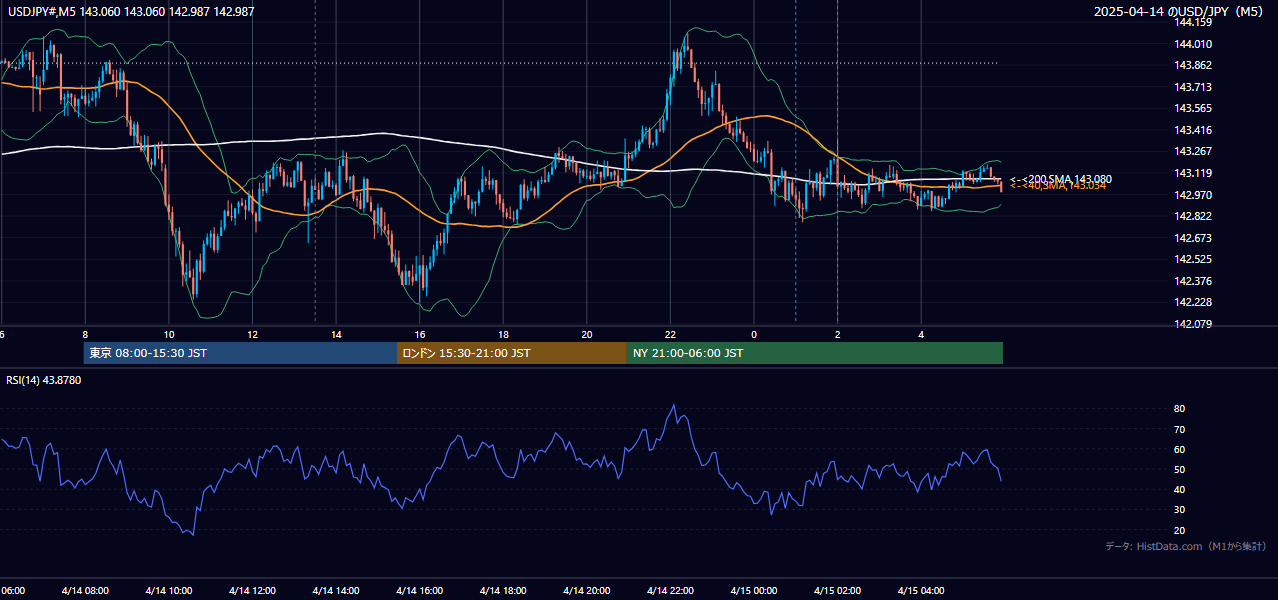Click the 4/14 16:00 bottom date label
1278x600 pixels.
(x=419, y=591)
